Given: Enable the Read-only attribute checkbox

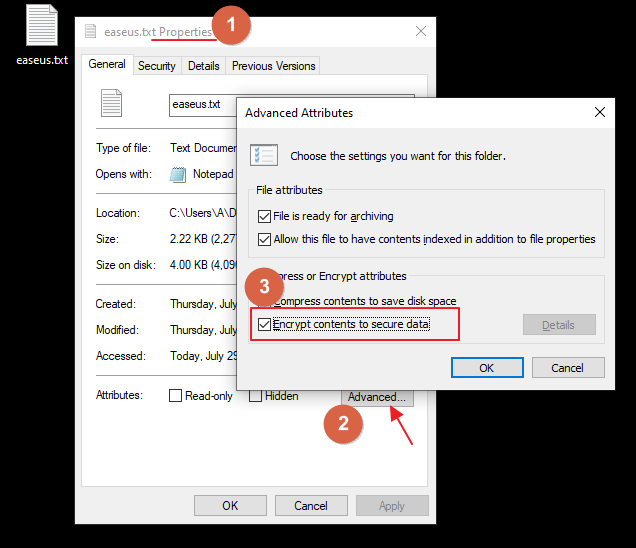Looking at the screenshot, I should click(x=176, y=396).
